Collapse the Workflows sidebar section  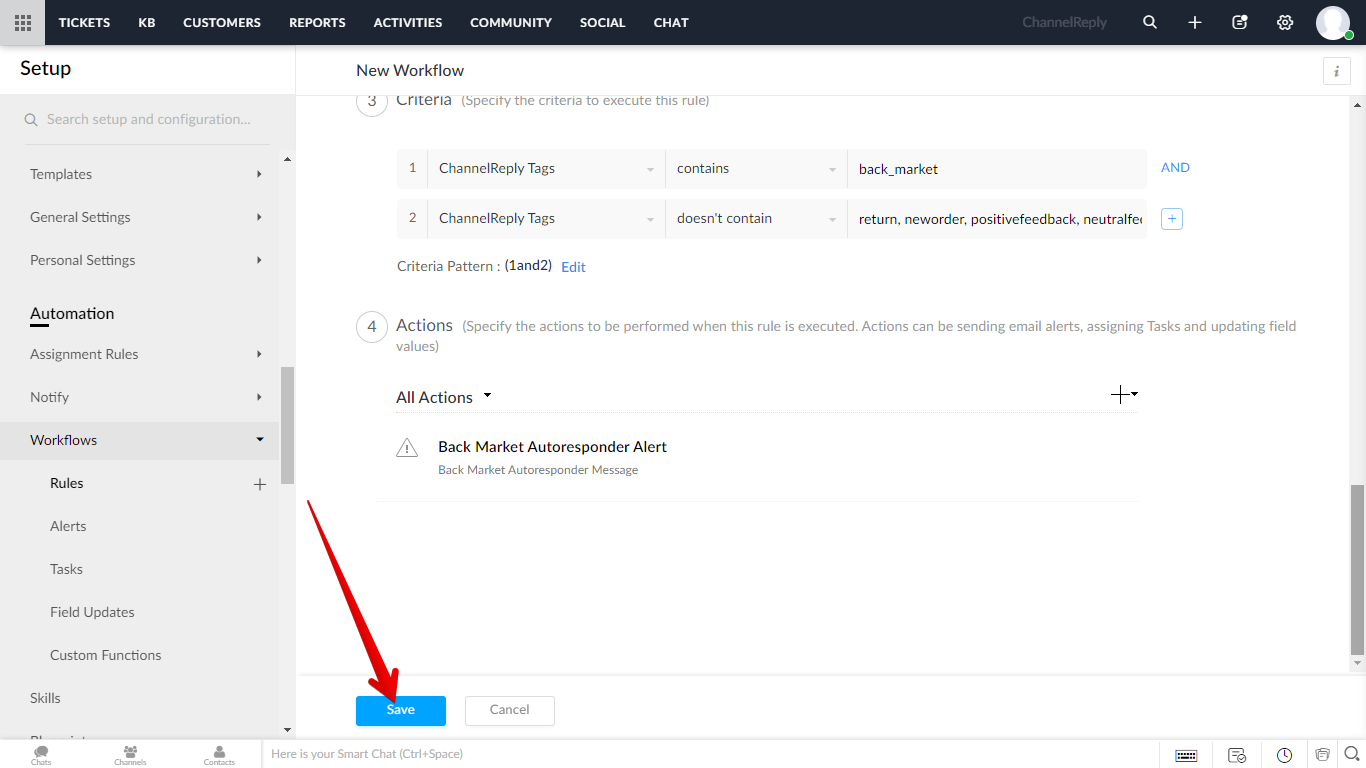click(140, 440)
